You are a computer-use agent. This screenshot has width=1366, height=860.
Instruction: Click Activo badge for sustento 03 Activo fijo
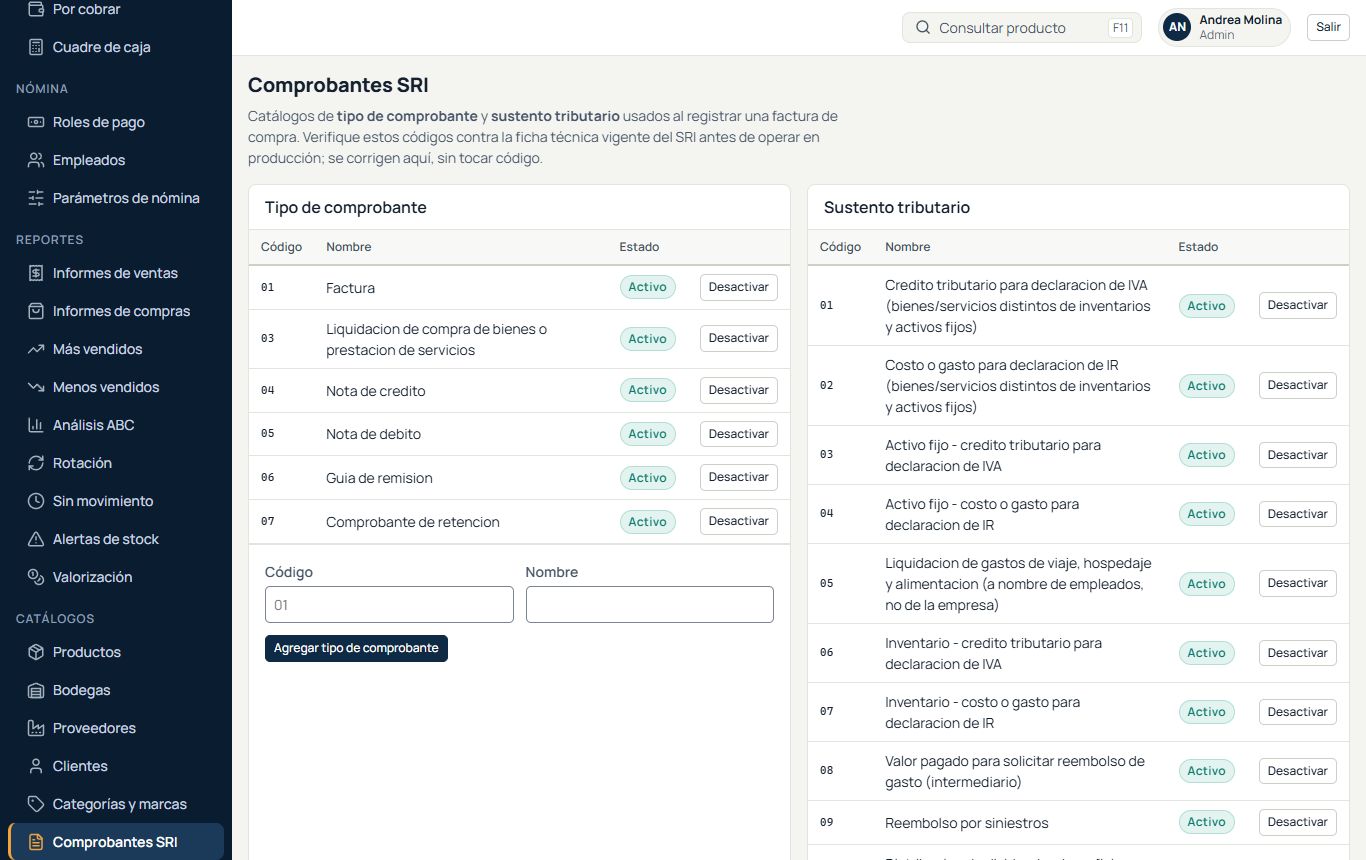pos(1207,455)
